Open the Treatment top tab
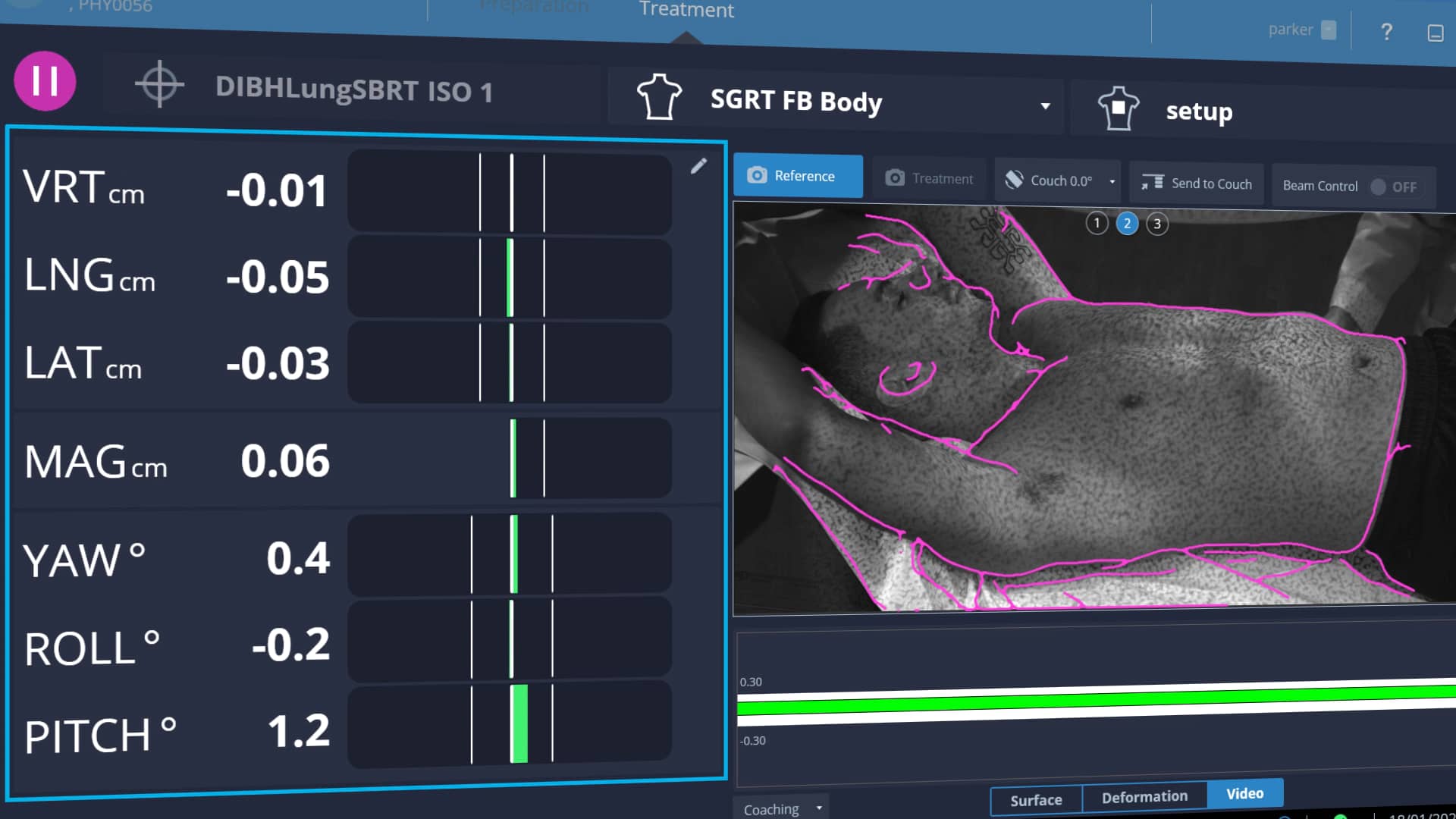This screenshot has height=819, width=1456. [686, 10]
